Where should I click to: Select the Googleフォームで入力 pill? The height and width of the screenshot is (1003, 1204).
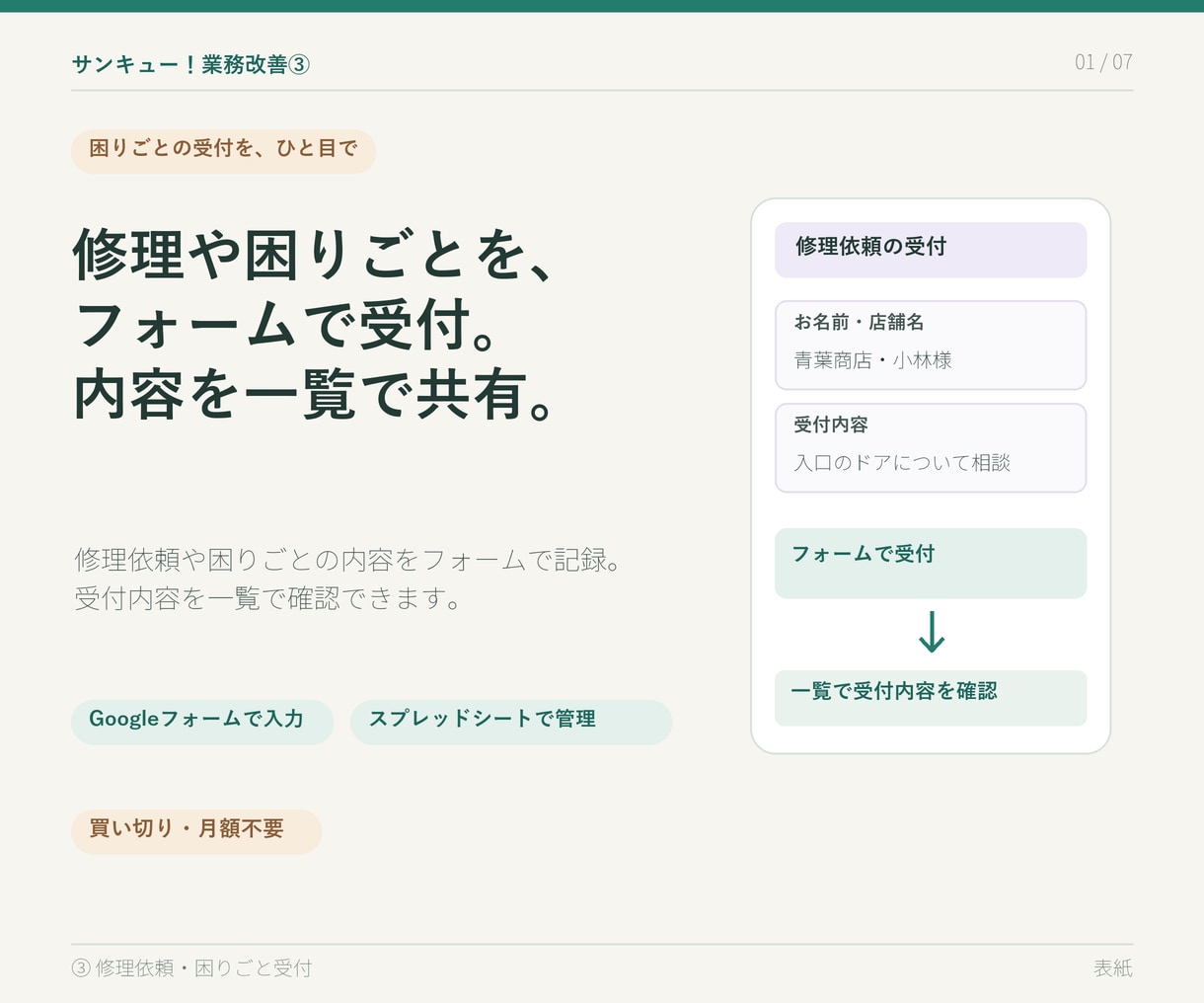202,722
